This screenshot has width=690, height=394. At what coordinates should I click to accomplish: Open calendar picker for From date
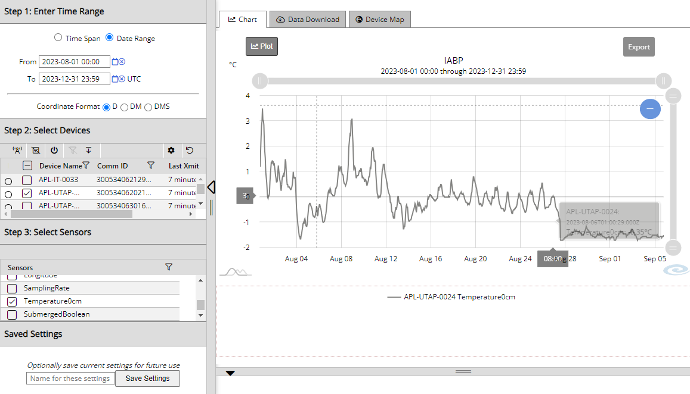click(x=115, y=62)
